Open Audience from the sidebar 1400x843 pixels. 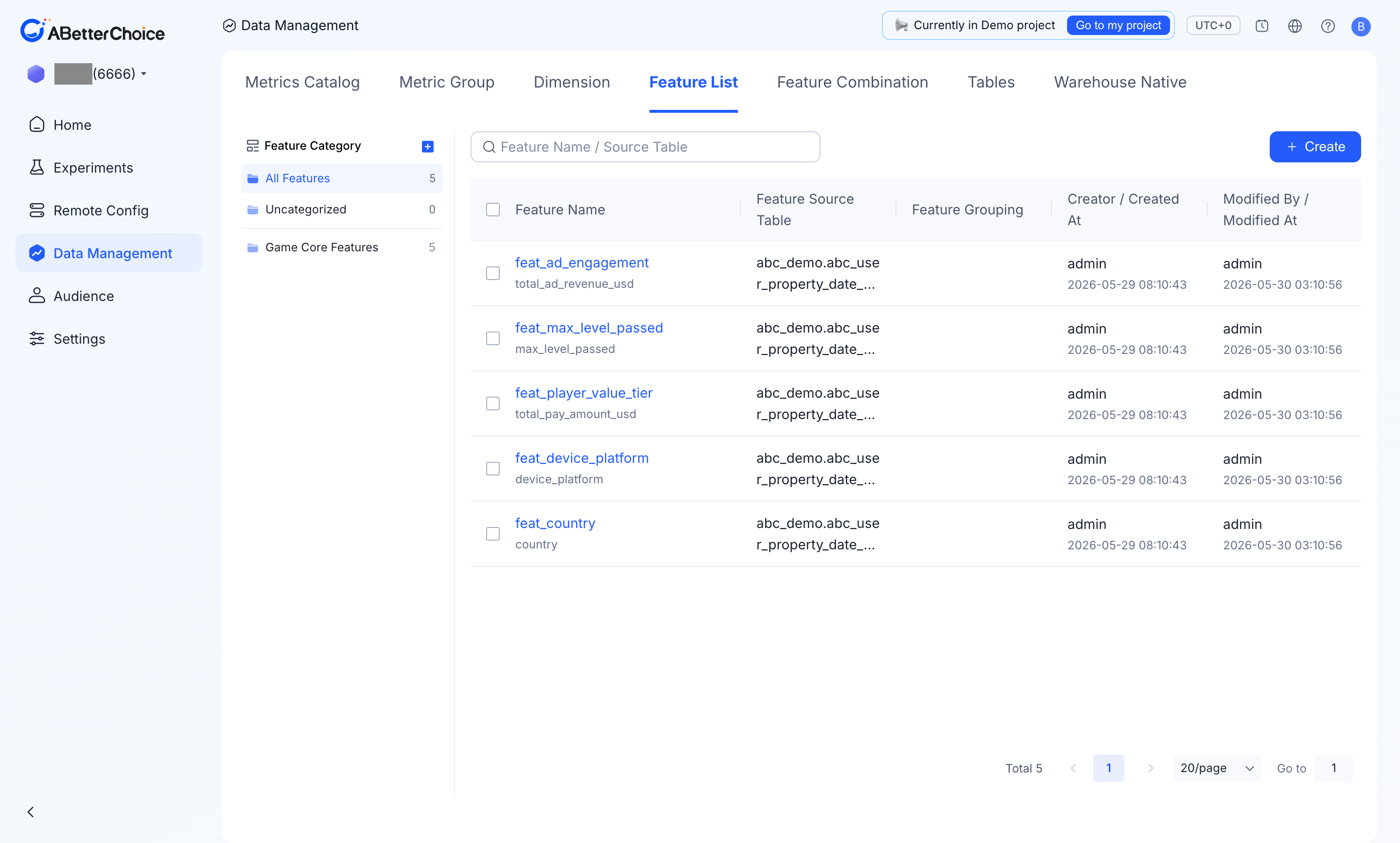pyautogui.click(x=109, y=296)
